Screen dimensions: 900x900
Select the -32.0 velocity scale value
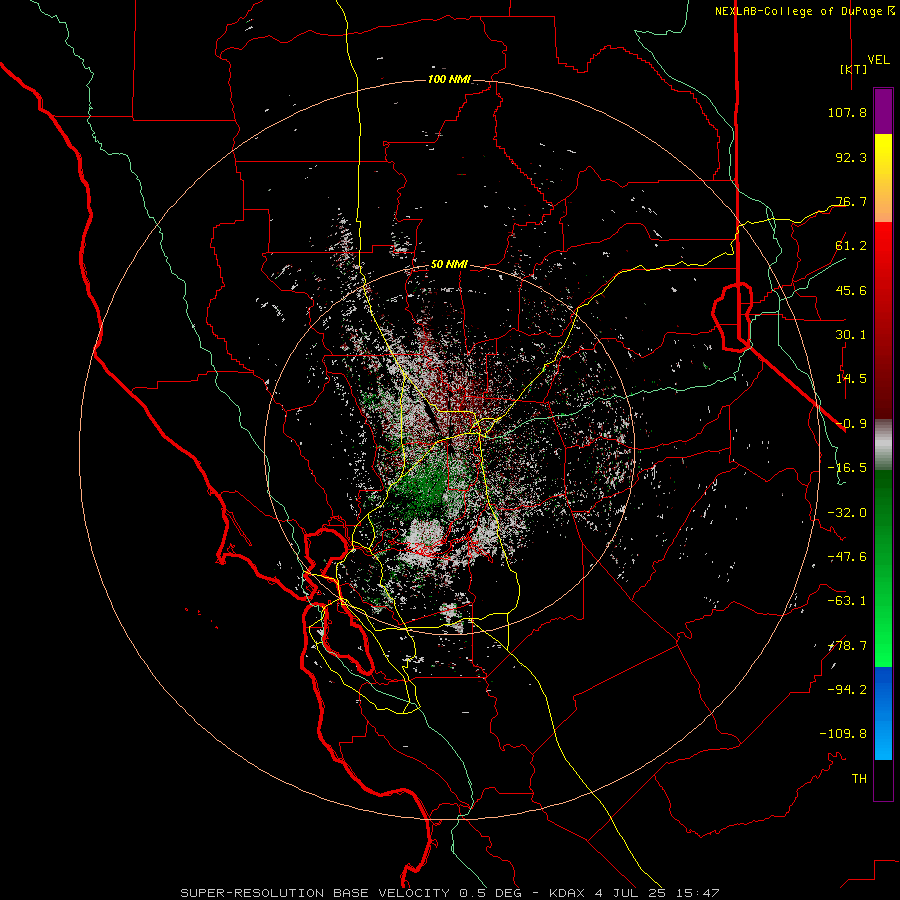(847, 513)
